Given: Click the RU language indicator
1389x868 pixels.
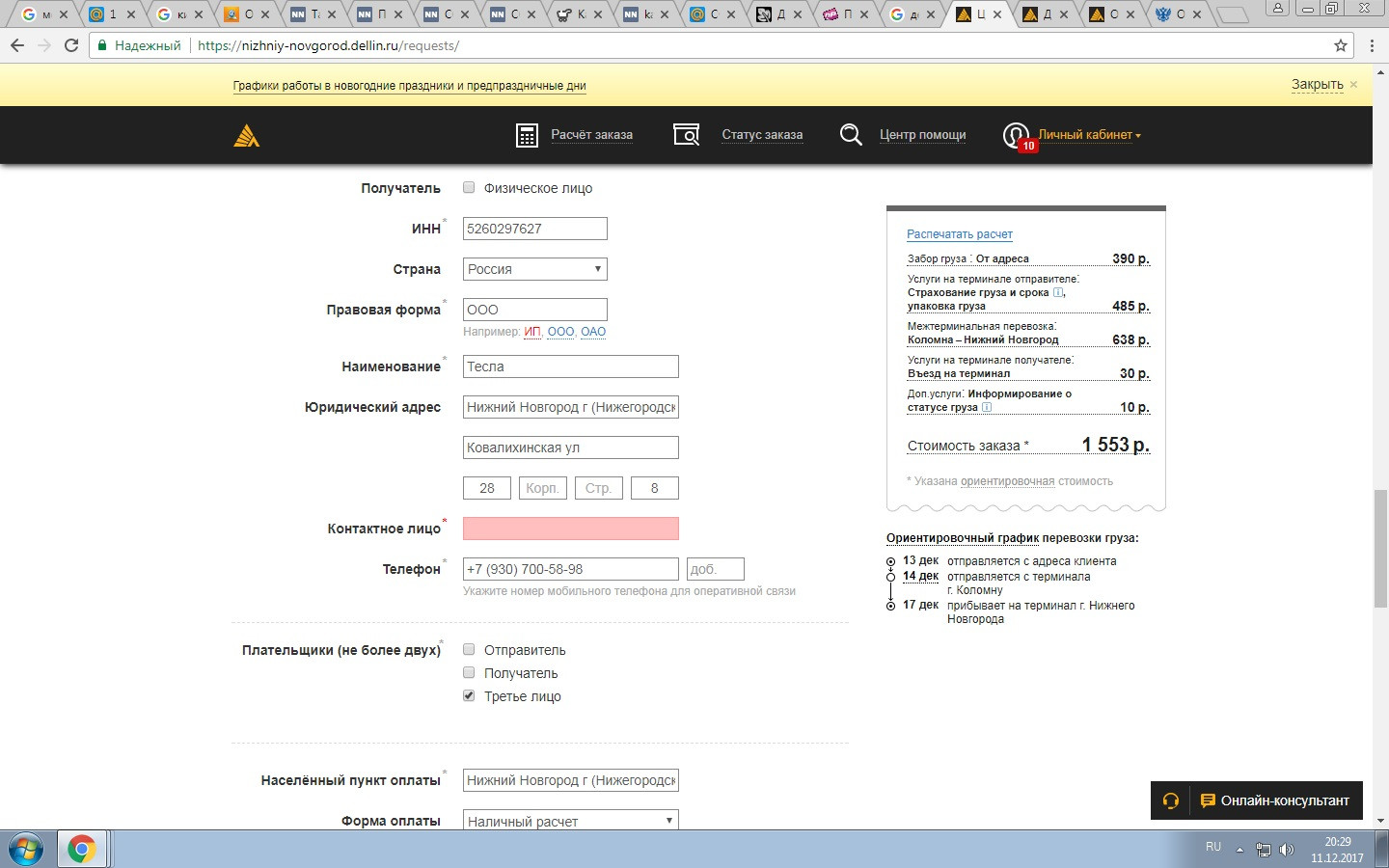Looking at the screenshot, I should (1213, 847).
